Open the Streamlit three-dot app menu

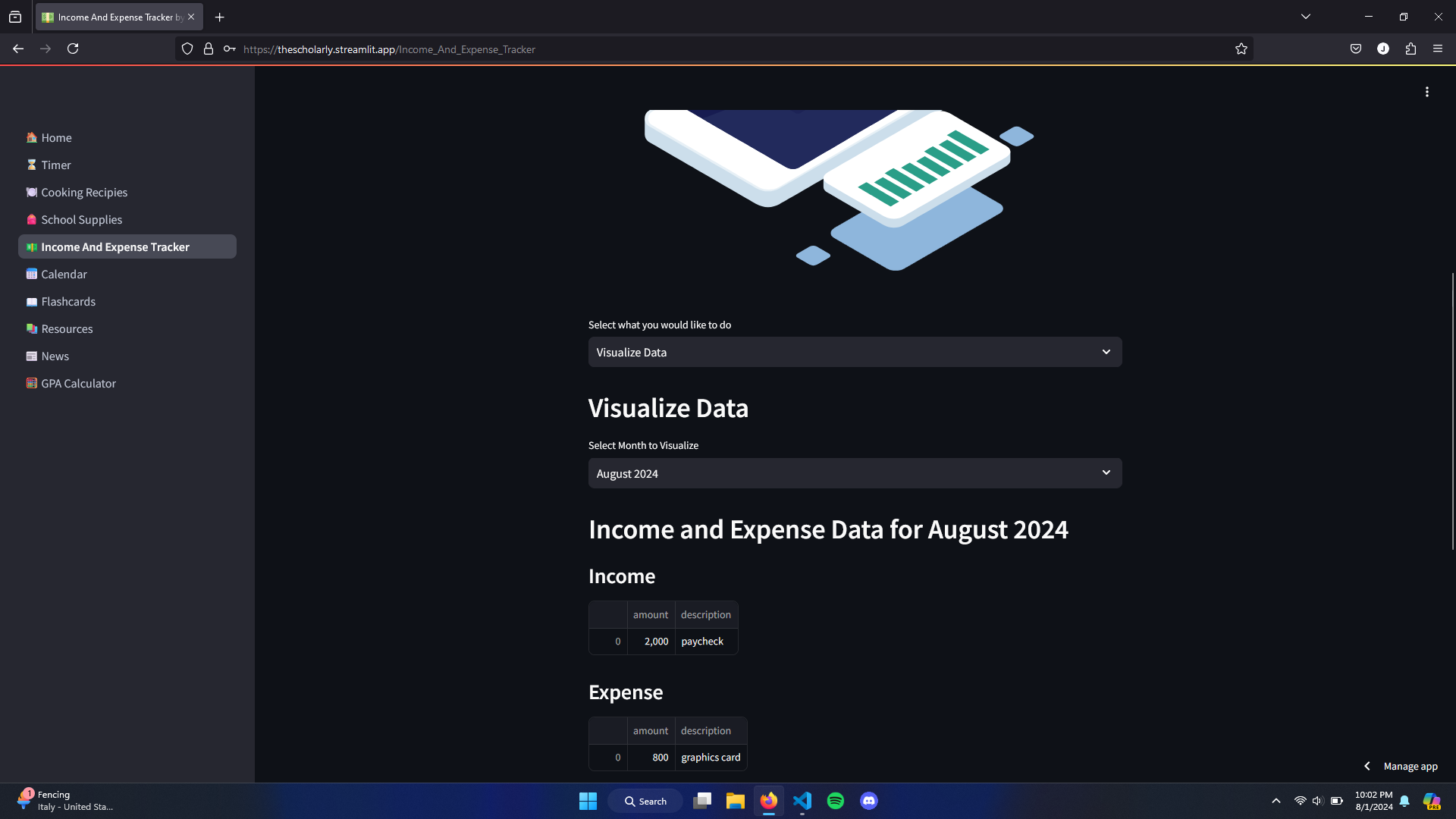(1426, 92)
